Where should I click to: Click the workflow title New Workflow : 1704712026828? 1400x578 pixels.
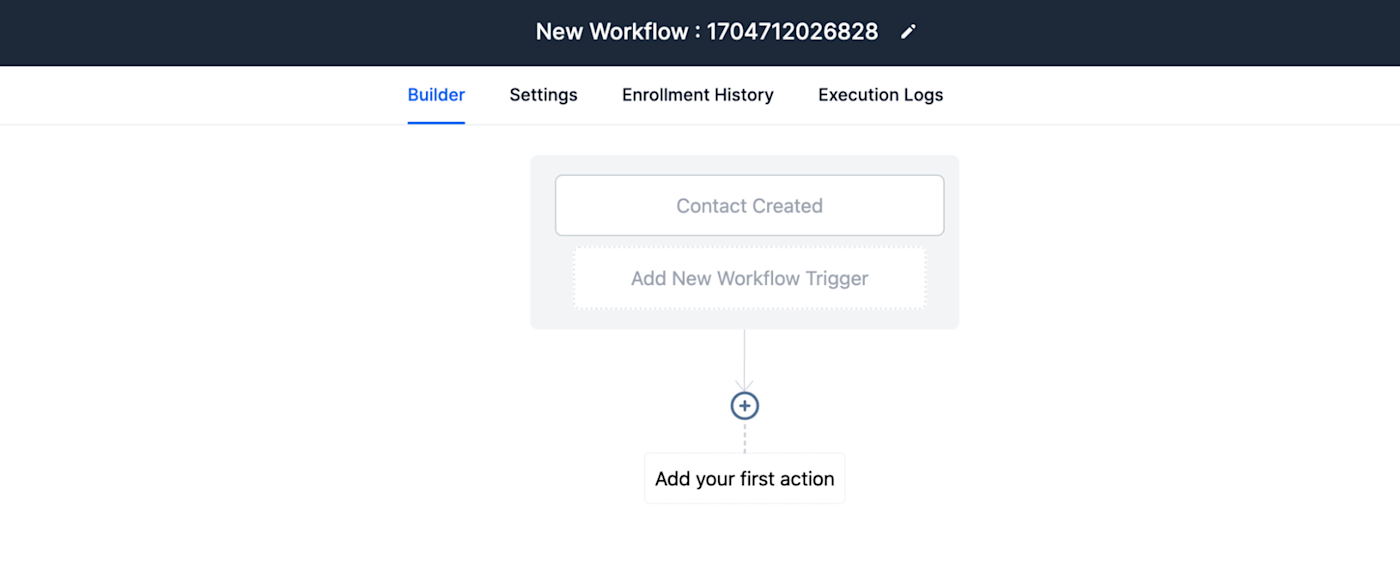(x=707, y=32)
